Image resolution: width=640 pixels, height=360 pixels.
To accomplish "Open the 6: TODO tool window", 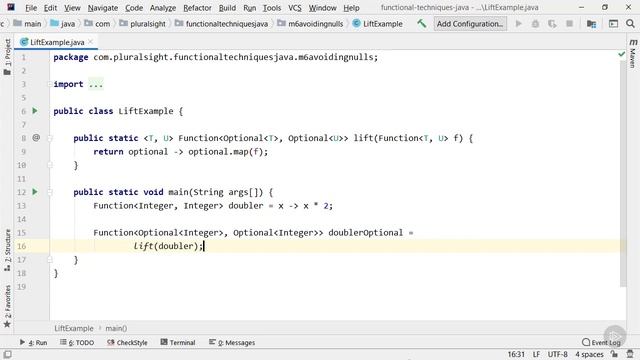I will tap(77, 342).
